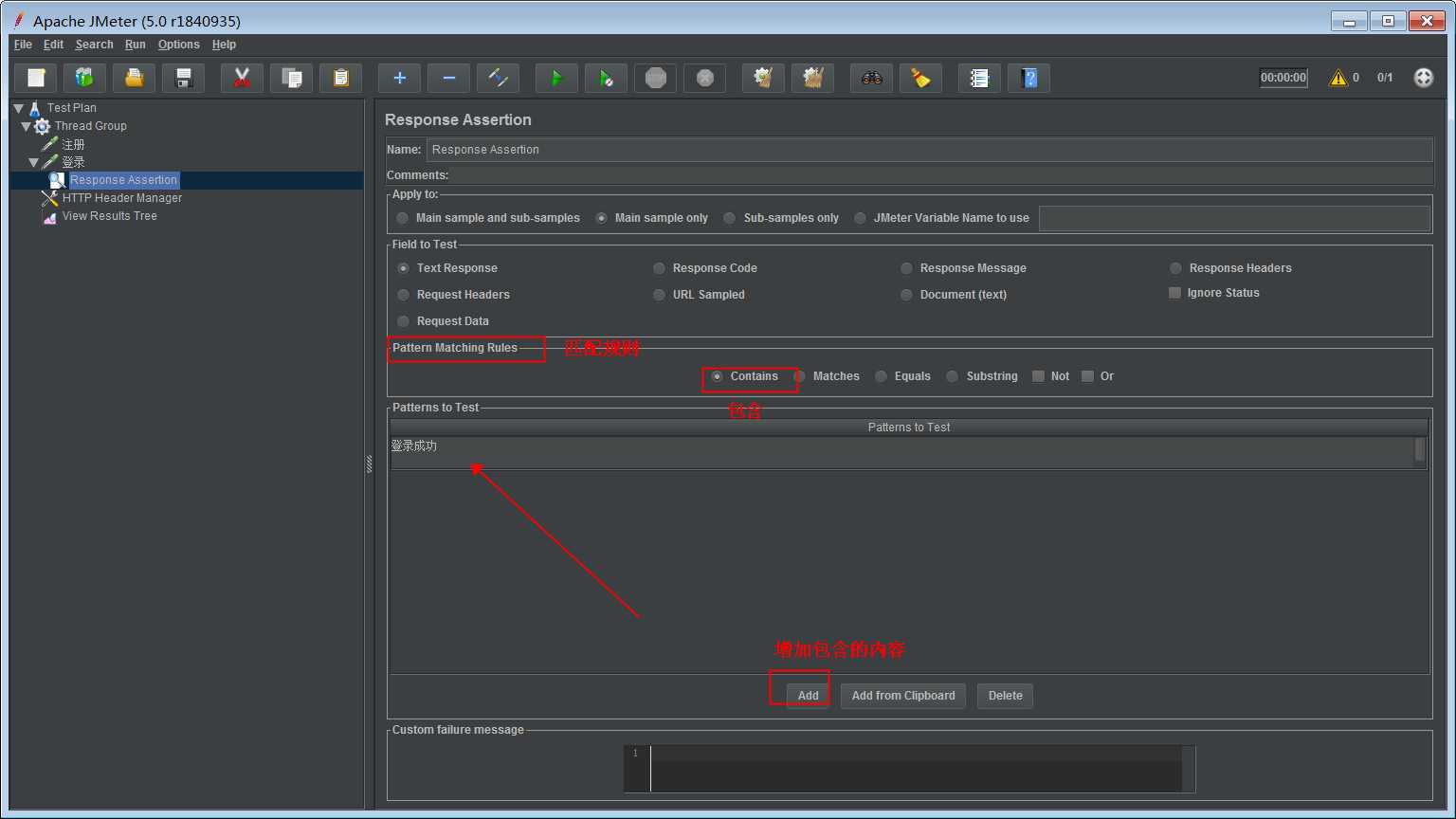The width and height of the screenshot is (1456, 819).
Task: Click the Clear results icon
Action: (x=763, y=78)
